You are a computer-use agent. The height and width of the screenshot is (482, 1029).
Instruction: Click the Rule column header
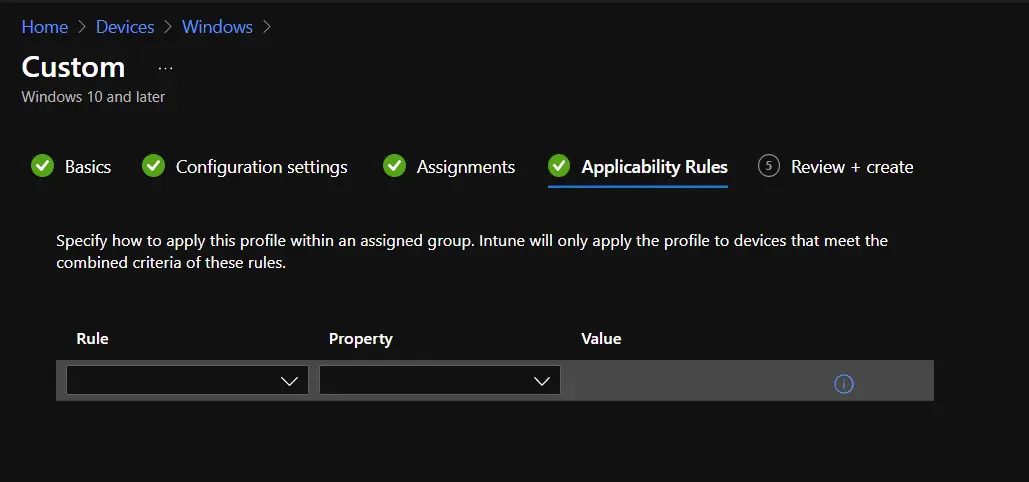point(93,339)
